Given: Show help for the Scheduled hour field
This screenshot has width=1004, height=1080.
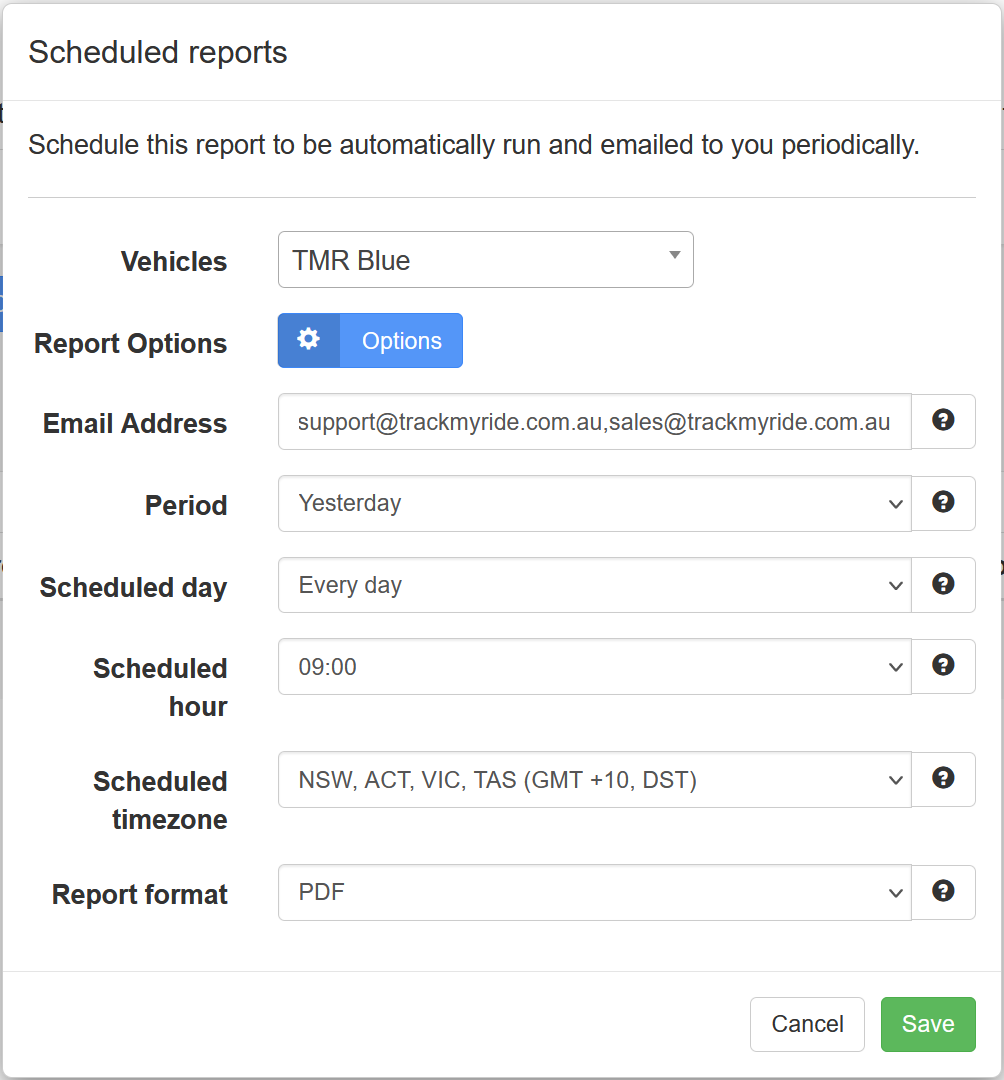Looking at the screenshot, I should tap(943, 665).
